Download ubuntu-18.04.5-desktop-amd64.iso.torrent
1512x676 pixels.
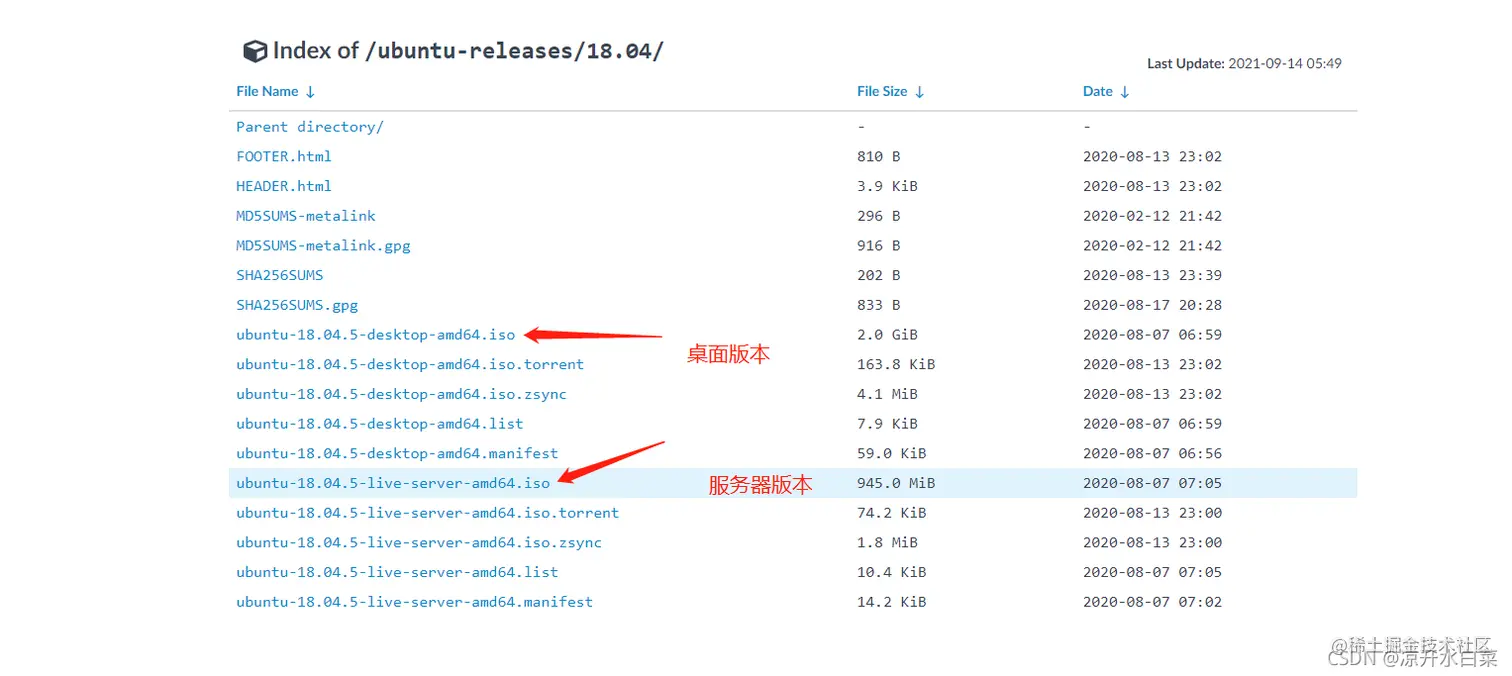[x=410, y=364]
